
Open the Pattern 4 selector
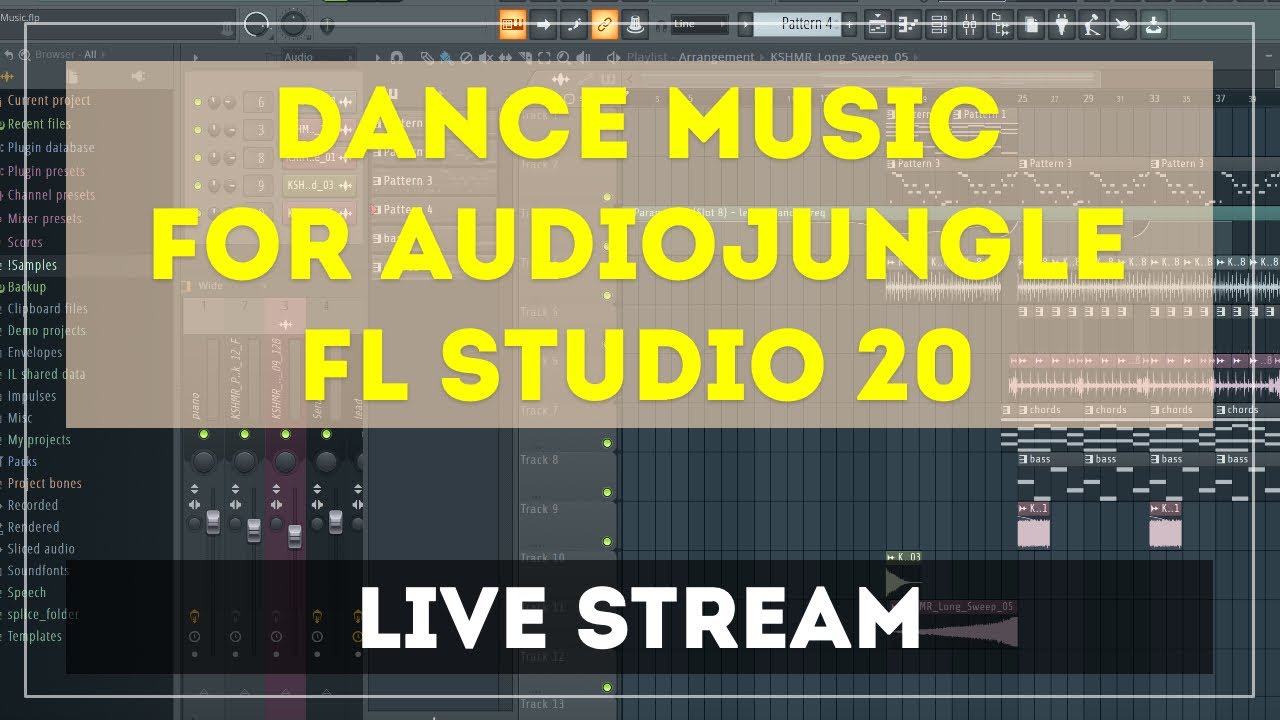pyautogui.click(x=797, y=24)
